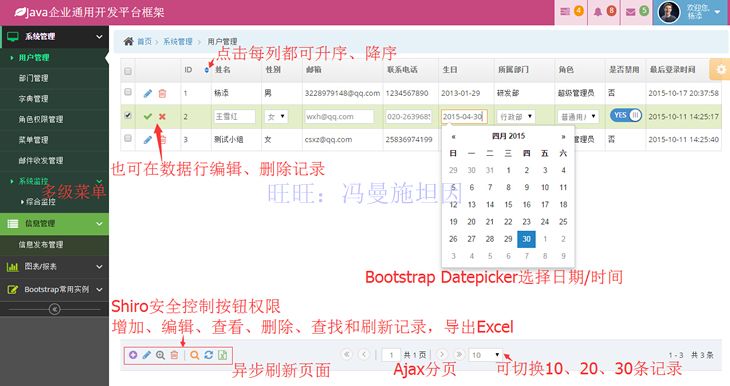Open page size dropdown showing 10
This screenshot has height=386, width=730.
tap(486, 355)
